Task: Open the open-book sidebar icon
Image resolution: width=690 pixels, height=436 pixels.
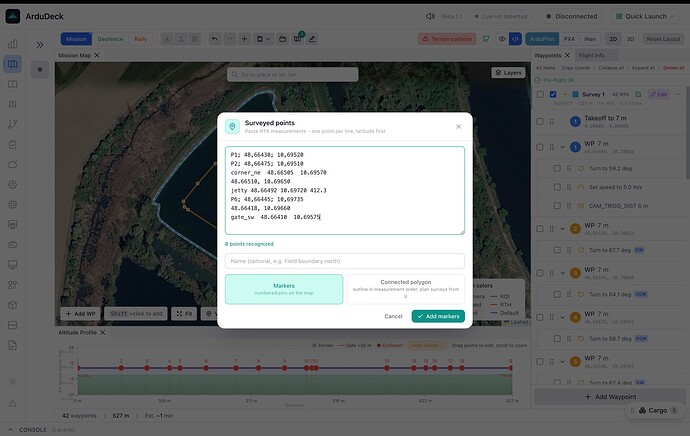Action: pyautogui.click(x=13, y=84)
